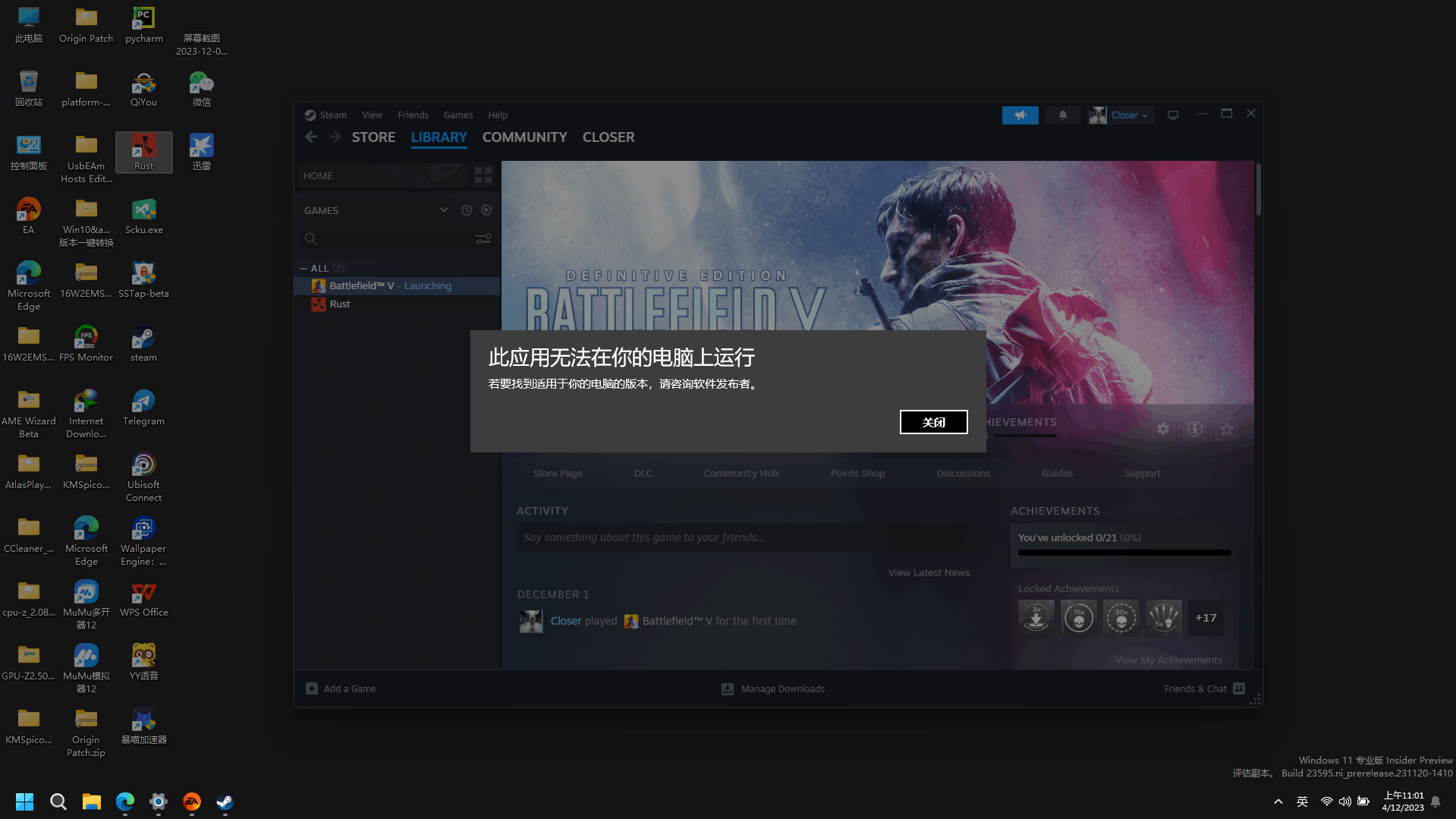Screen dimensions: 1456x819
Task: Switch to the STORE tab
Action: click(x=373, y=137)
